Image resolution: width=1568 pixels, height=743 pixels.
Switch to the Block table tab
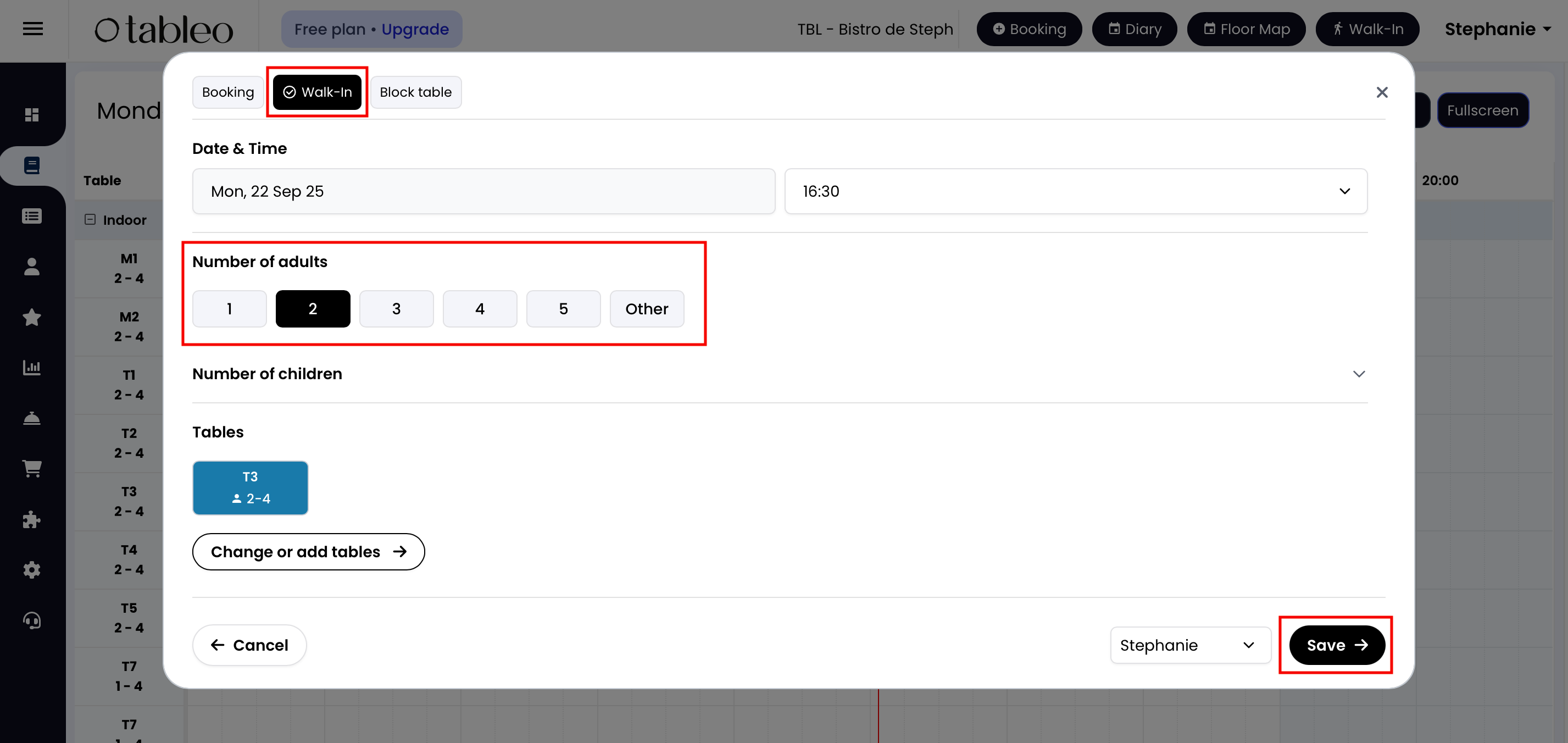415,92
